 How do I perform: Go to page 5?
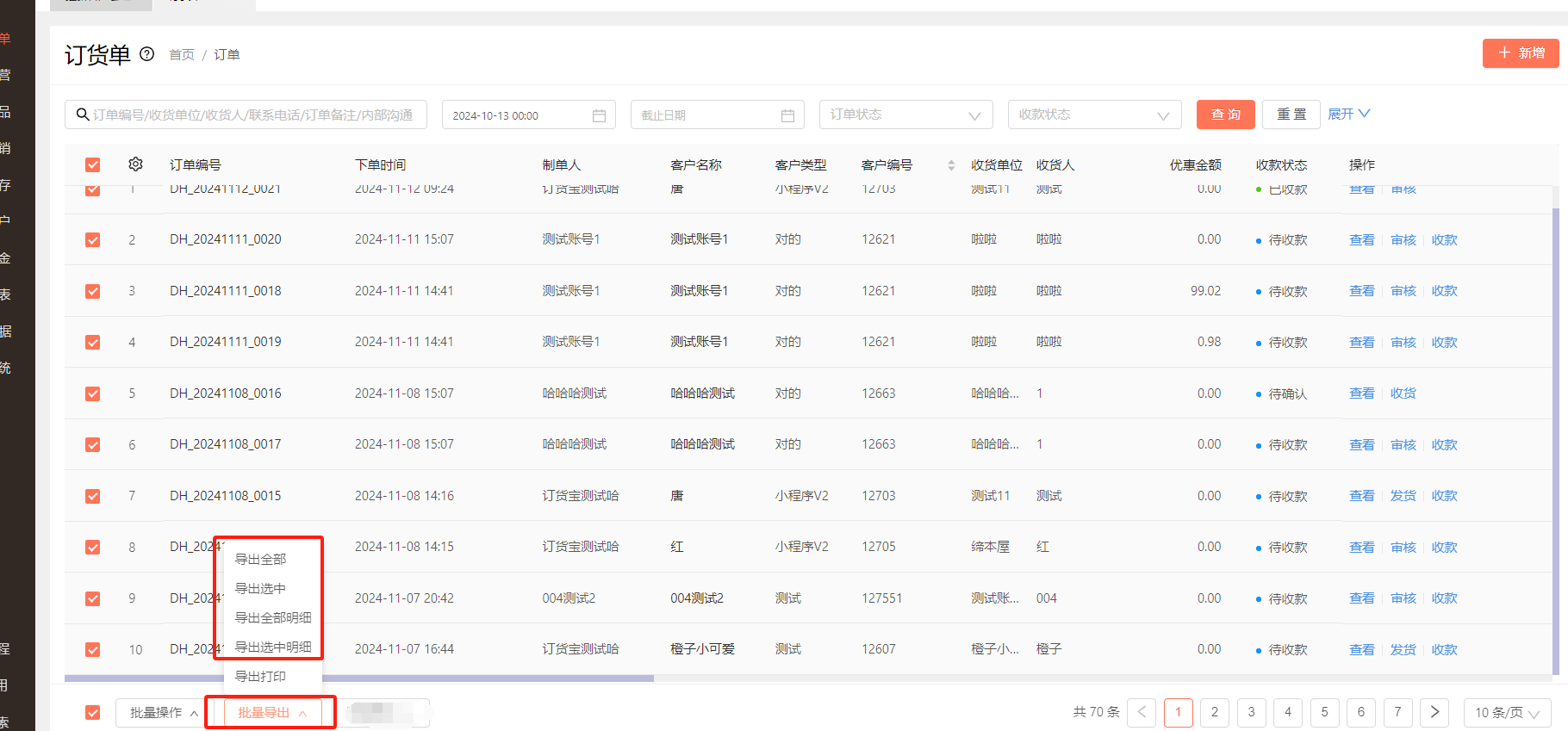[1324, 712]
